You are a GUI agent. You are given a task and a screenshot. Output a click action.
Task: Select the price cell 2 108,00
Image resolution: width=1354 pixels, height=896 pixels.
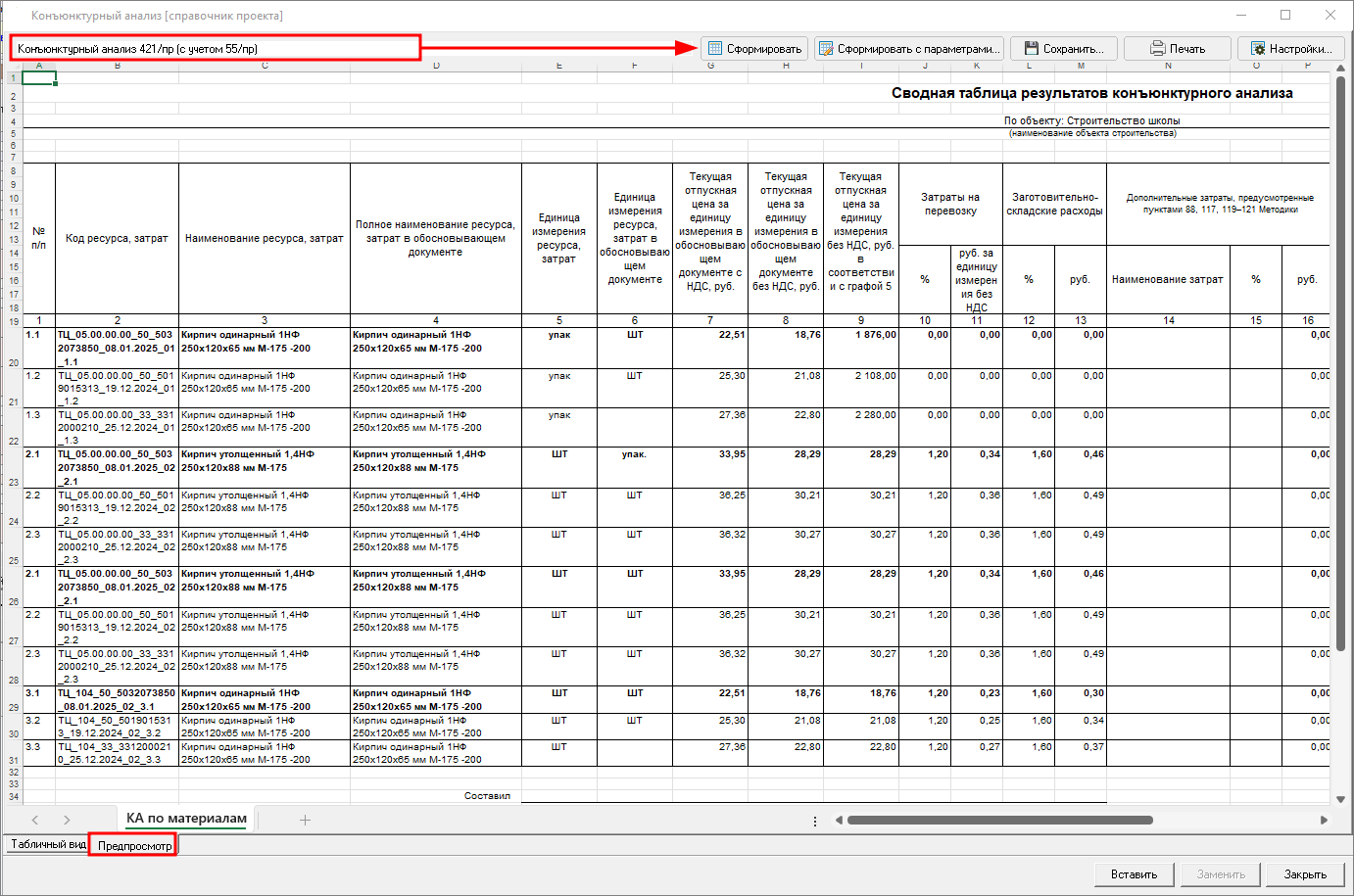861,388
